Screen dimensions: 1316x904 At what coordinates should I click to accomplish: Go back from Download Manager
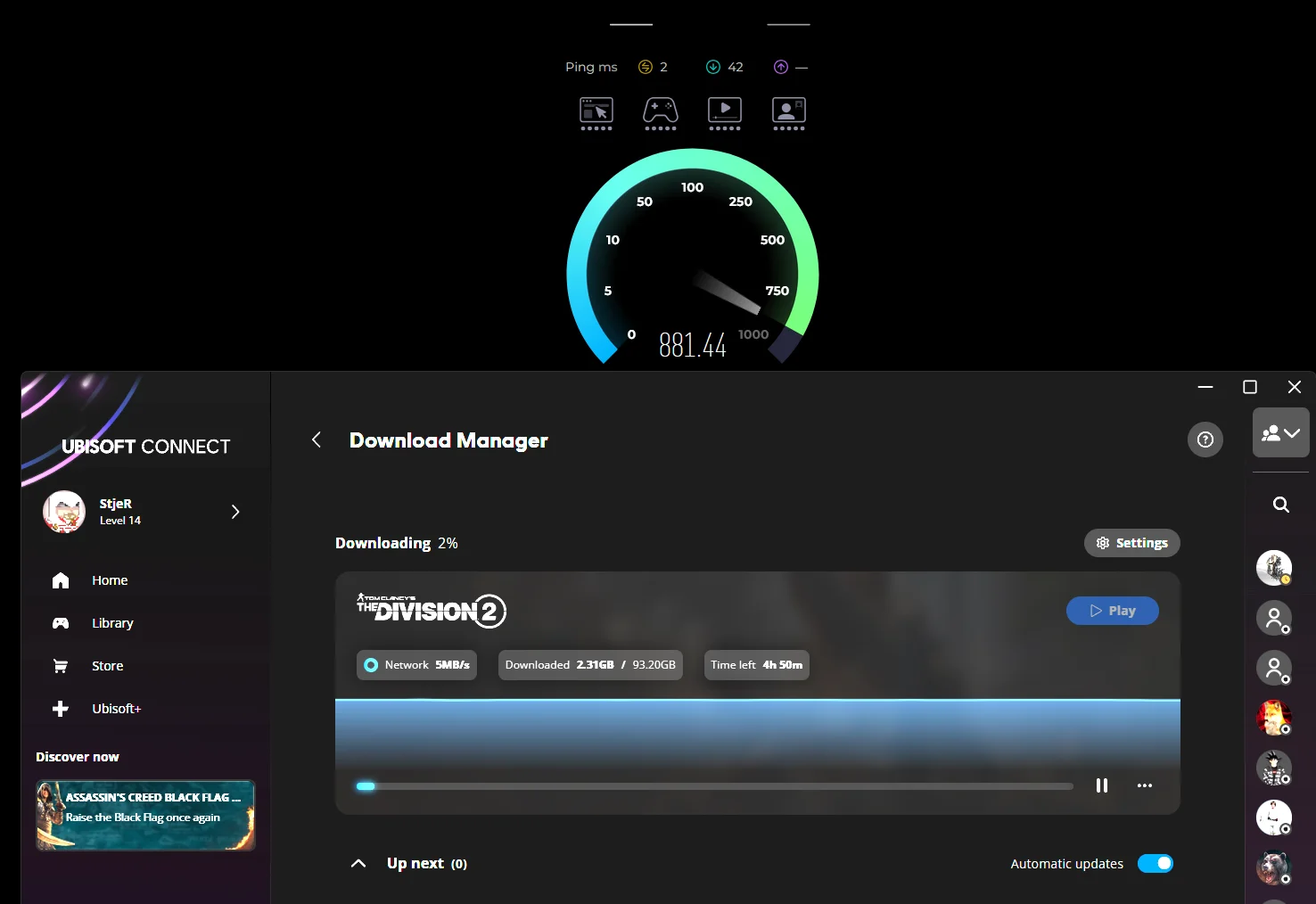(x=317, y=440)
